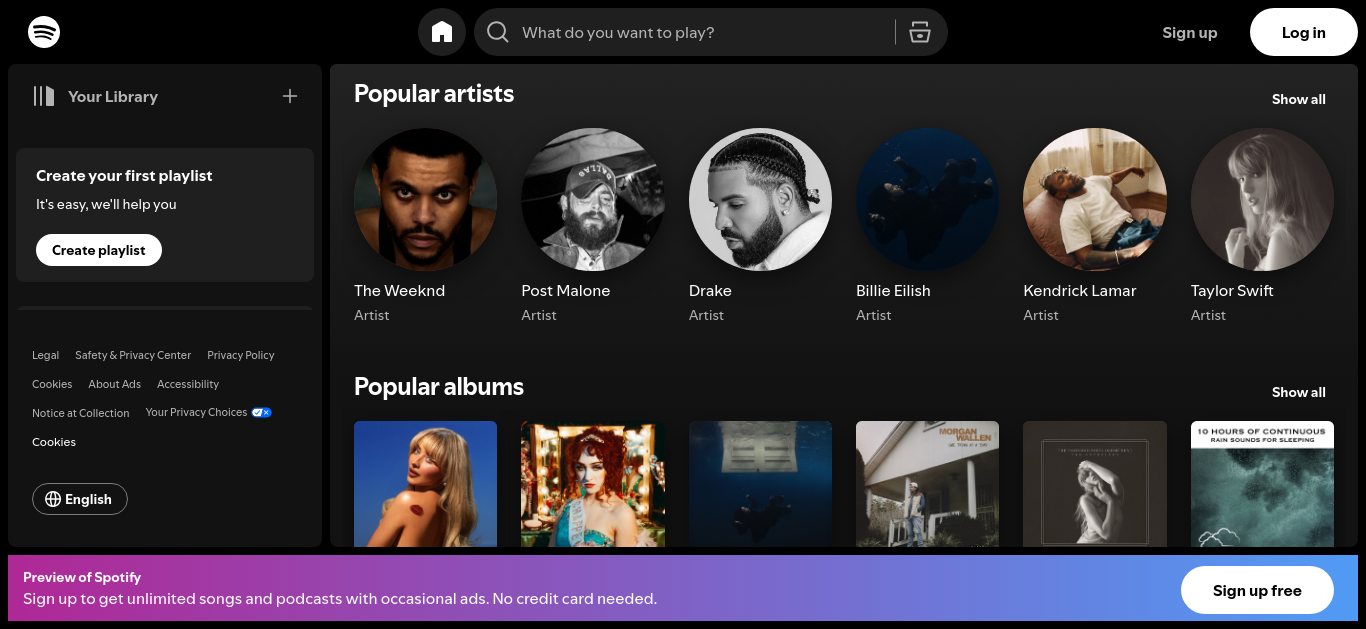Viewport: 1366px width, 629px height.
Task: Click the Log in button
Action: pos(1304,32)
